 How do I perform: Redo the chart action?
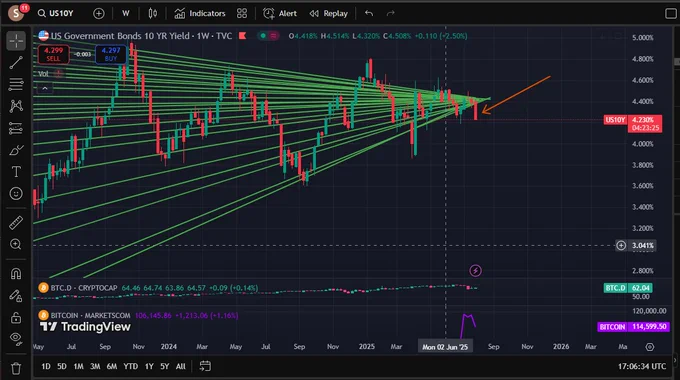pos(390,13)
